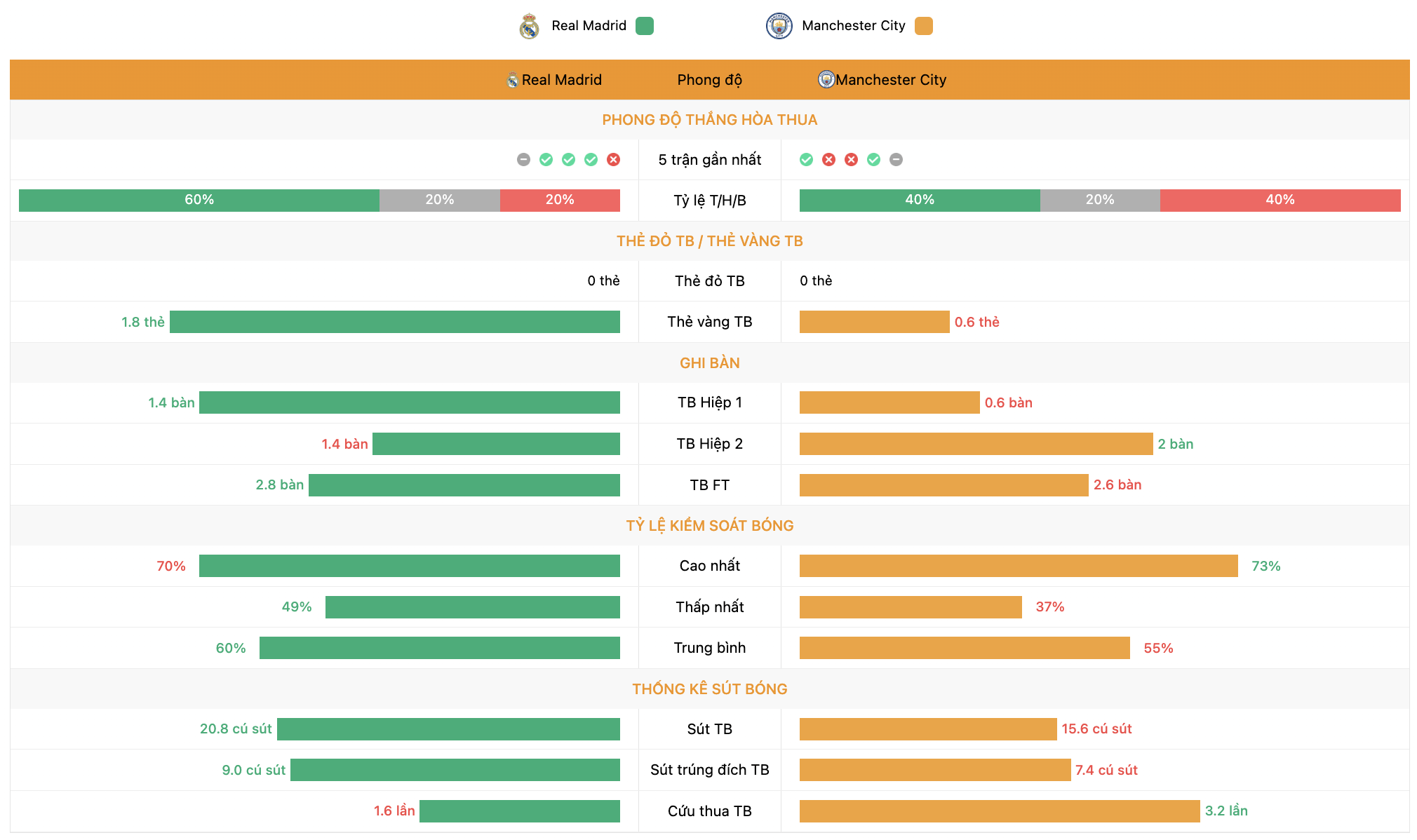The width and height of the screenshot is (1417, 840).
Task: Click the Trung bình label
Action: (709, 648)
